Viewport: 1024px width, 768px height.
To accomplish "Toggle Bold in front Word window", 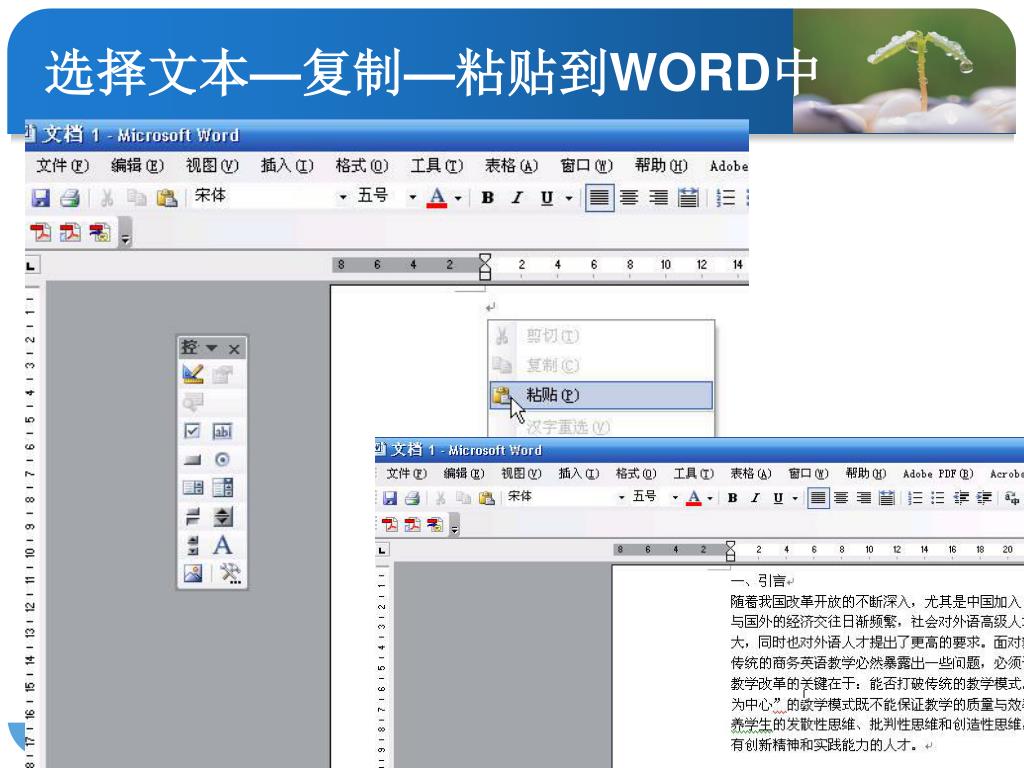I will [x=733, y=498].
